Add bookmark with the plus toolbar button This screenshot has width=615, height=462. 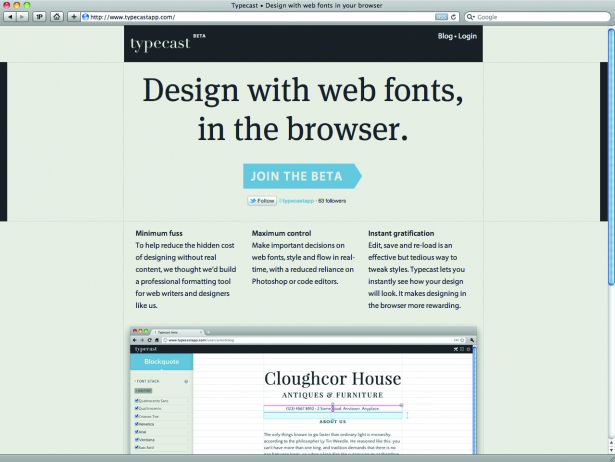(x=73, y=17)
